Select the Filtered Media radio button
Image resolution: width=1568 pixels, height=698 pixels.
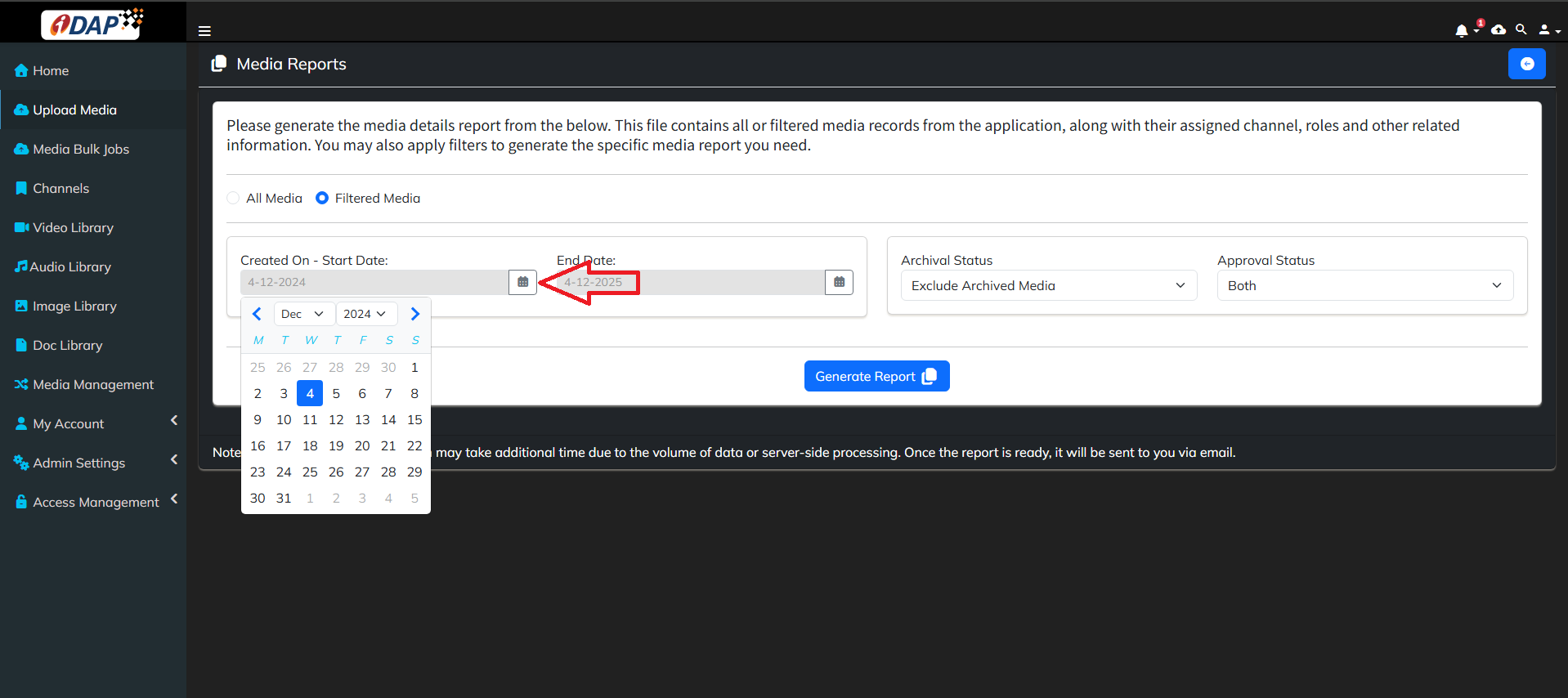click(x=322, y=198)
